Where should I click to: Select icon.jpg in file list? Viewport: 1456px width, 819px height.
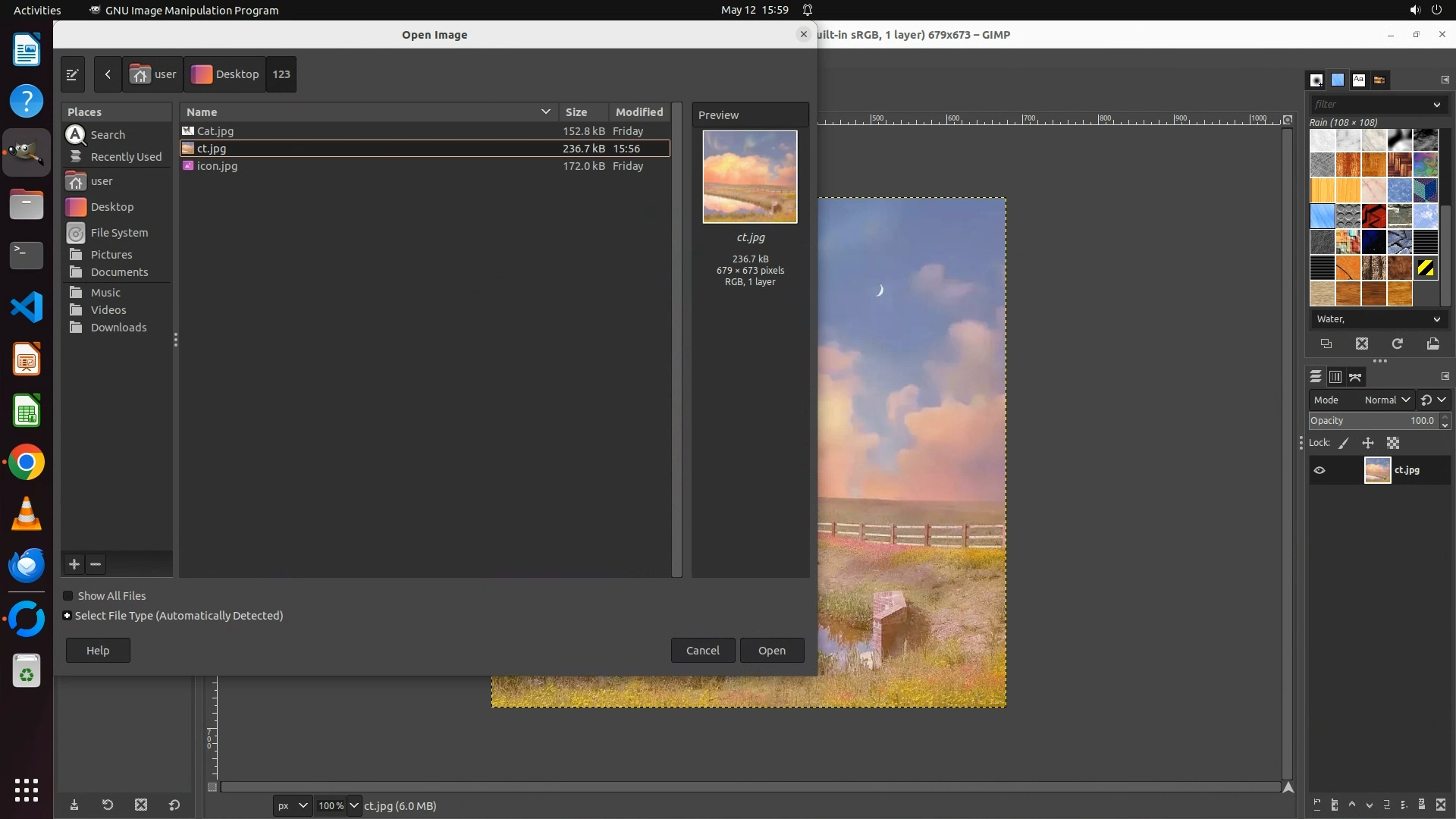click(218, 166)
